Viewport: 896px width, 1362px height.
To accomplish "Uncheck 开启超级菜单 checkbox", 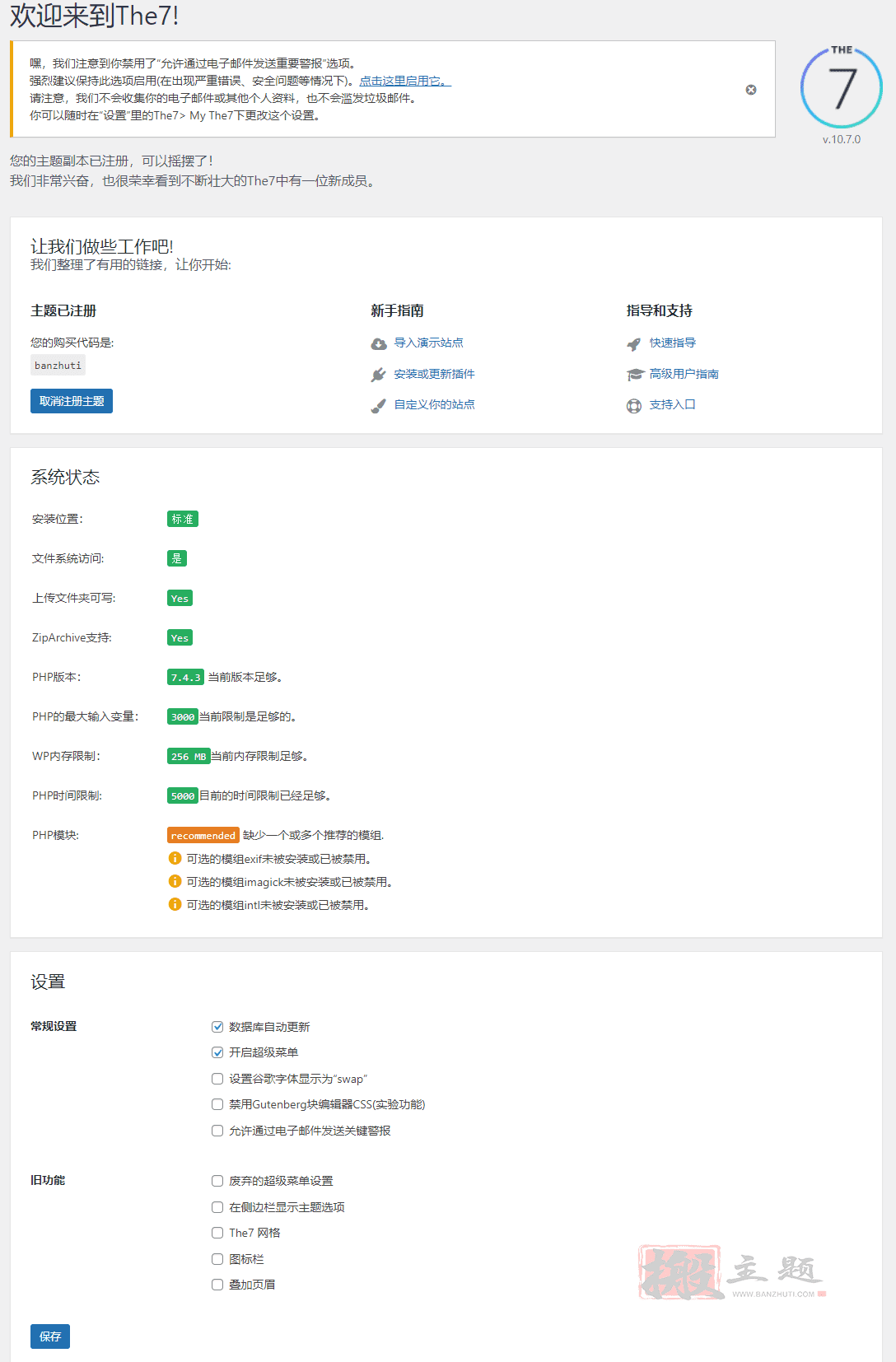I will (x=217, y=1052).
